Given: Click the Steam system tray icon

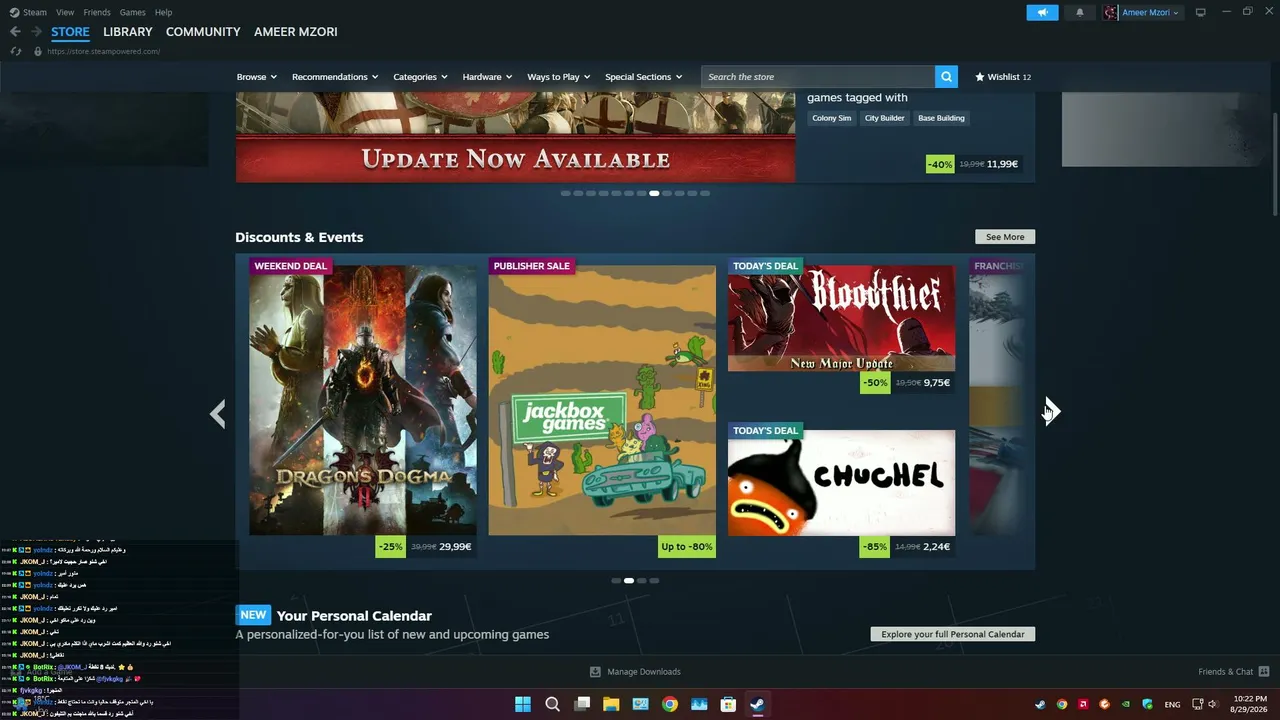Looking at the screenshot, I should click(x=1040, y=704).
